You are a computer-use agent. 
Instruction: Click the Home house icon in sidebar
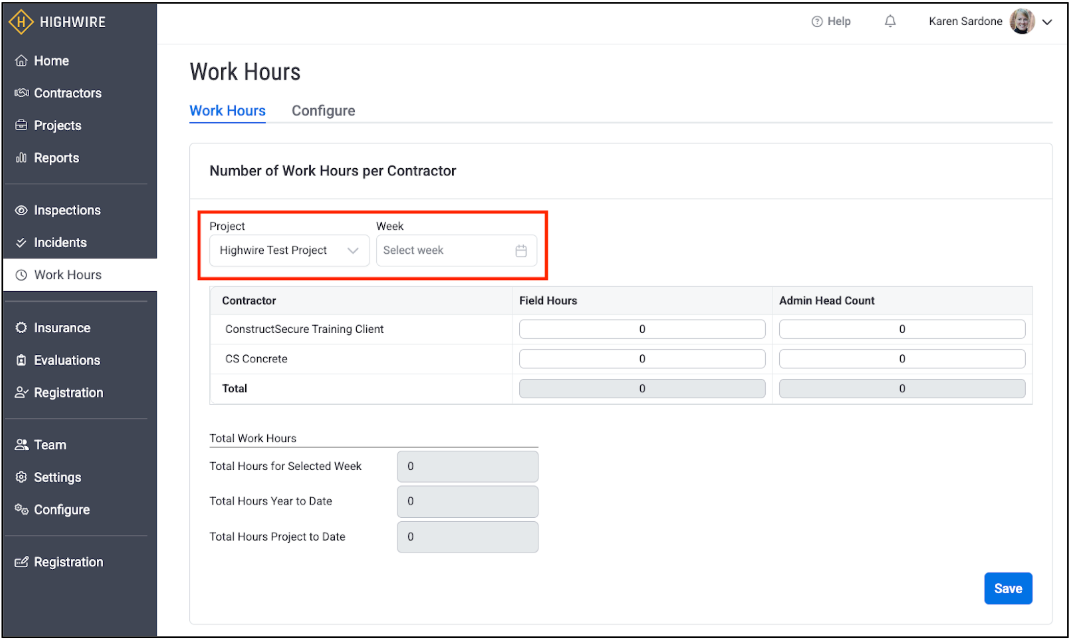coord(21,61)
